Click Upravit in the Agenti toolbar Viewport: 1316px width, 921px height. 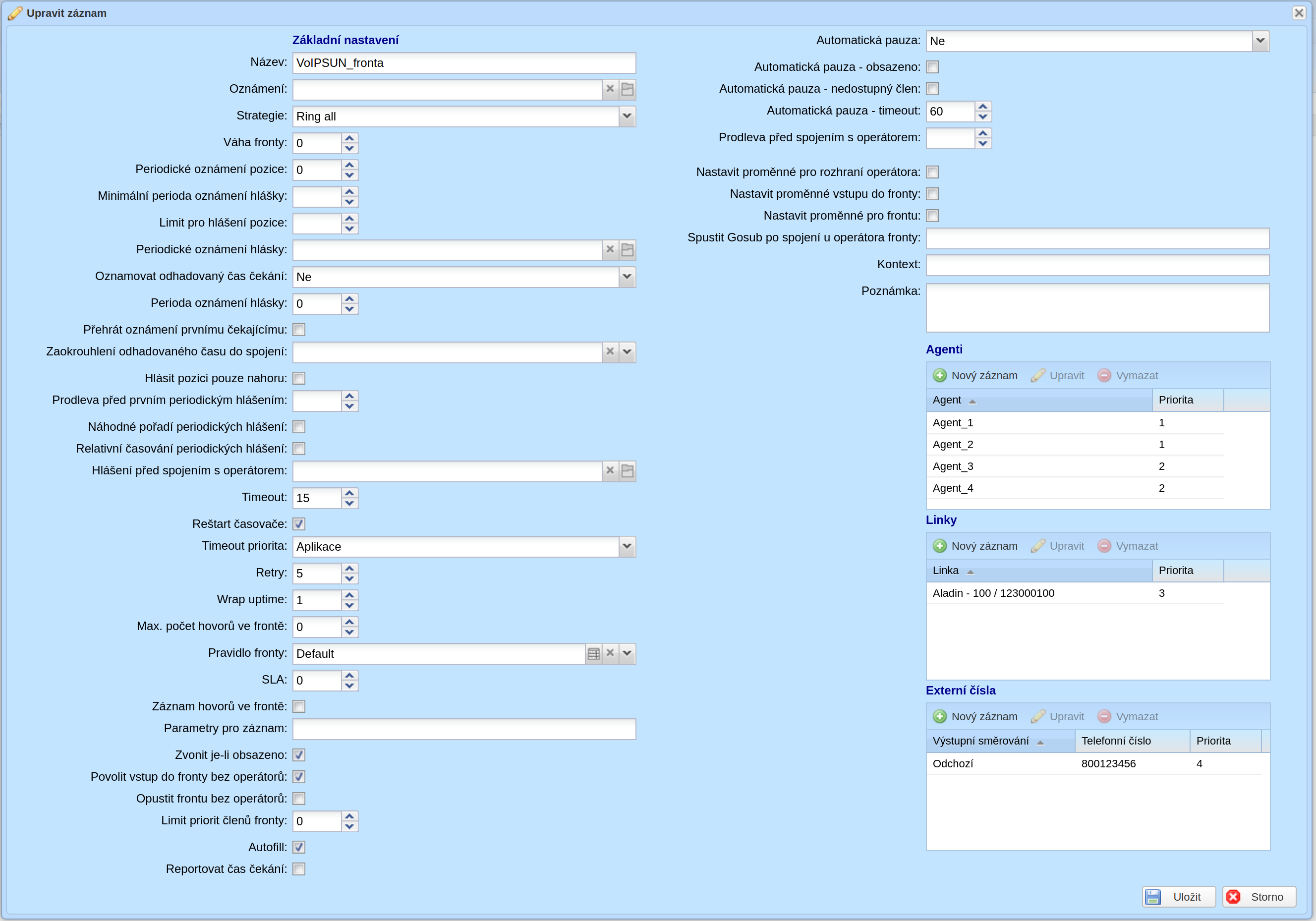pos(1057,375)
